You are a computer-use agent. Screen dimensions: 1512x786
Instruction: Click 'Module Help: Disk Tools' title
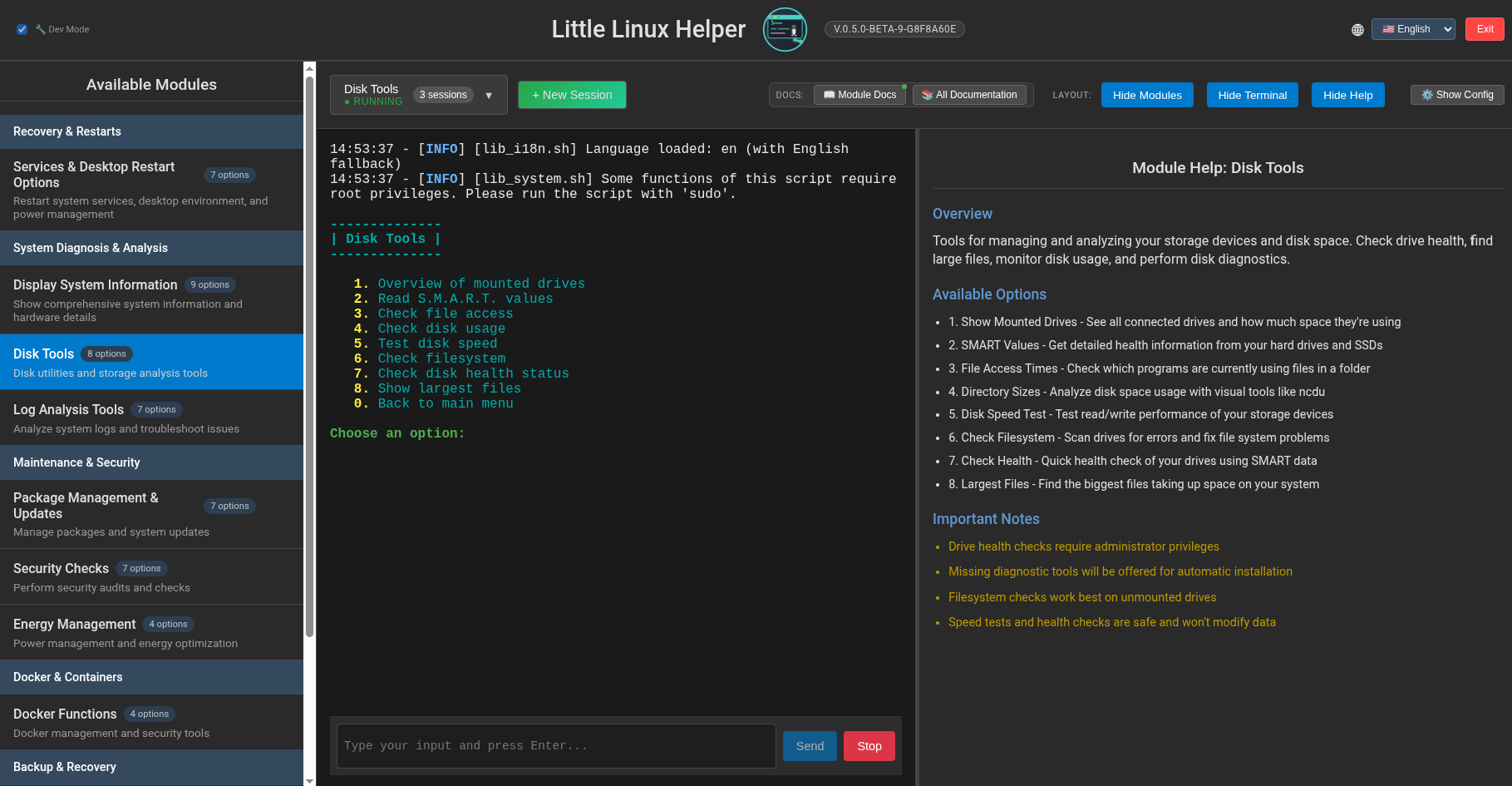point(1218,168)
